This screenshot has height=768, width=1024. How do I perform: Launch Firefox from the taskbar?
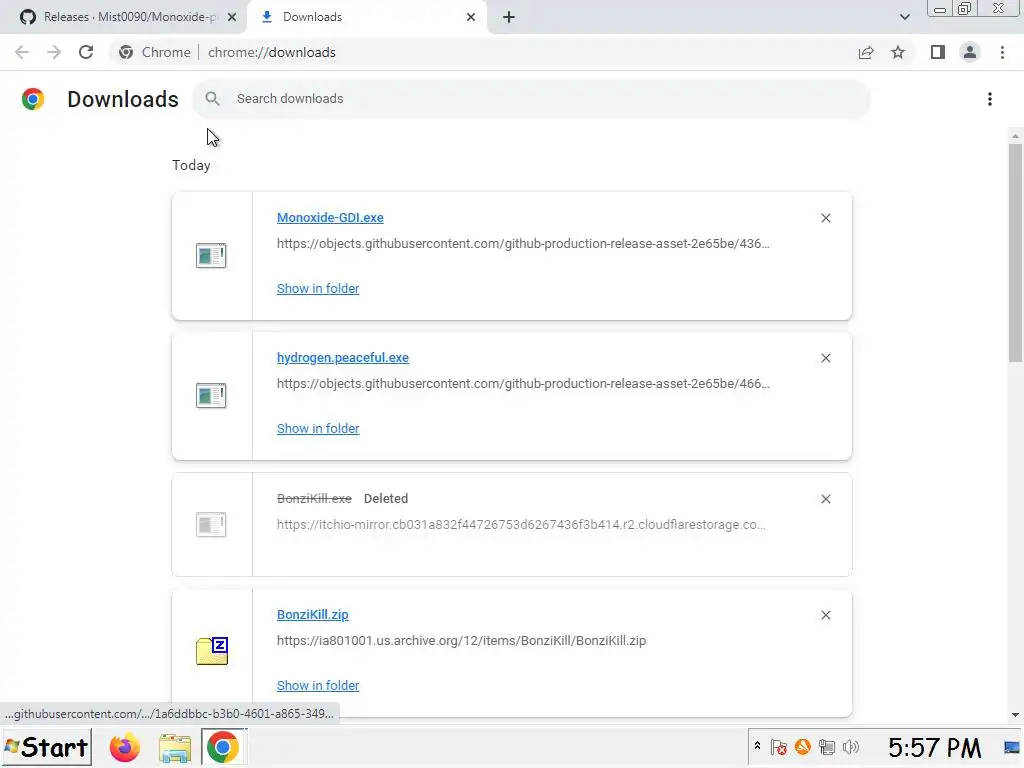click(x=125, y=747)
